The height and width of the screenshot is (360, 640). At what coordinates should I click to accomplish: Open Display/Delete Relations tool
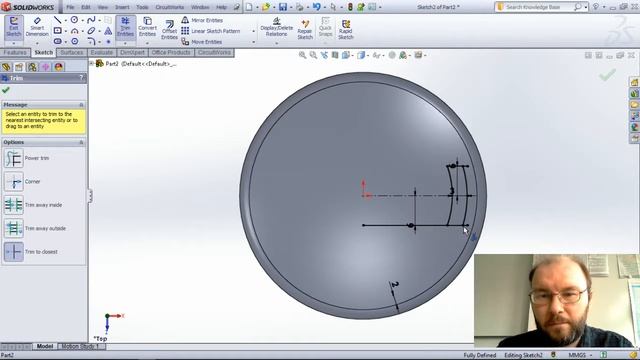tap(276, 27)
